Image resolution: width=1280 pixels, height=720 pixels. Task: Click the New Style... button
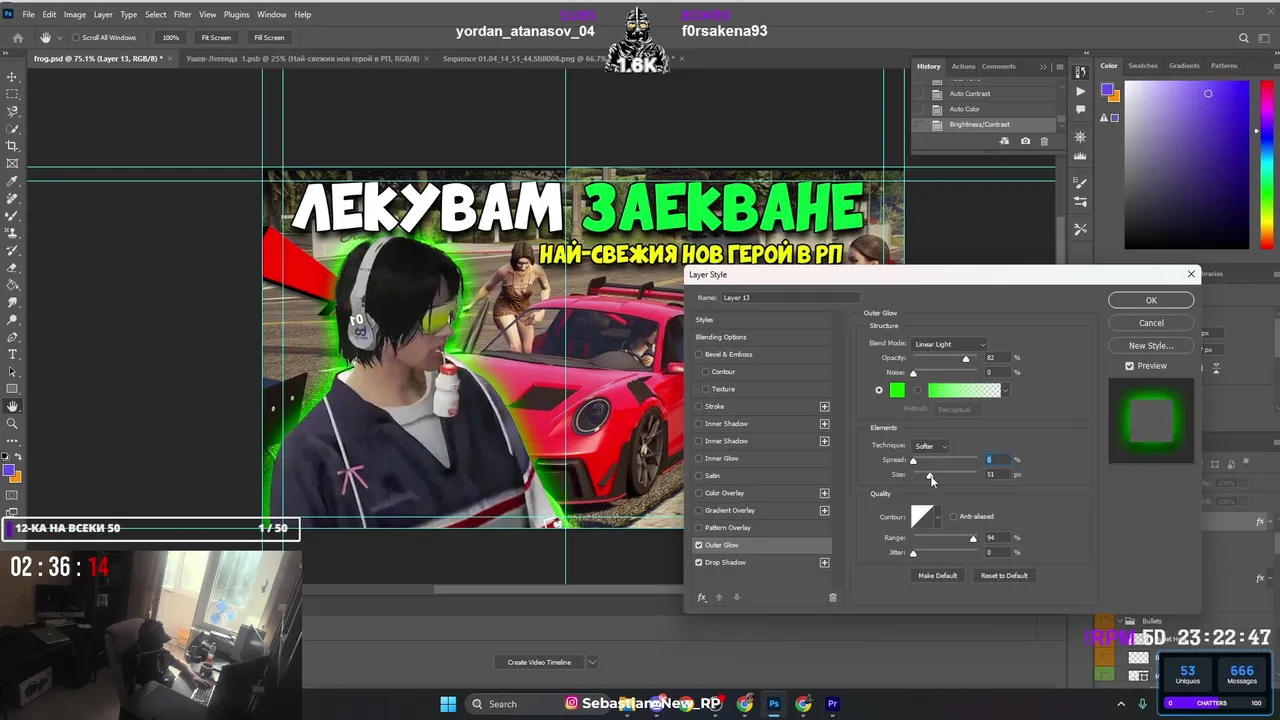tap(1151, 346)
